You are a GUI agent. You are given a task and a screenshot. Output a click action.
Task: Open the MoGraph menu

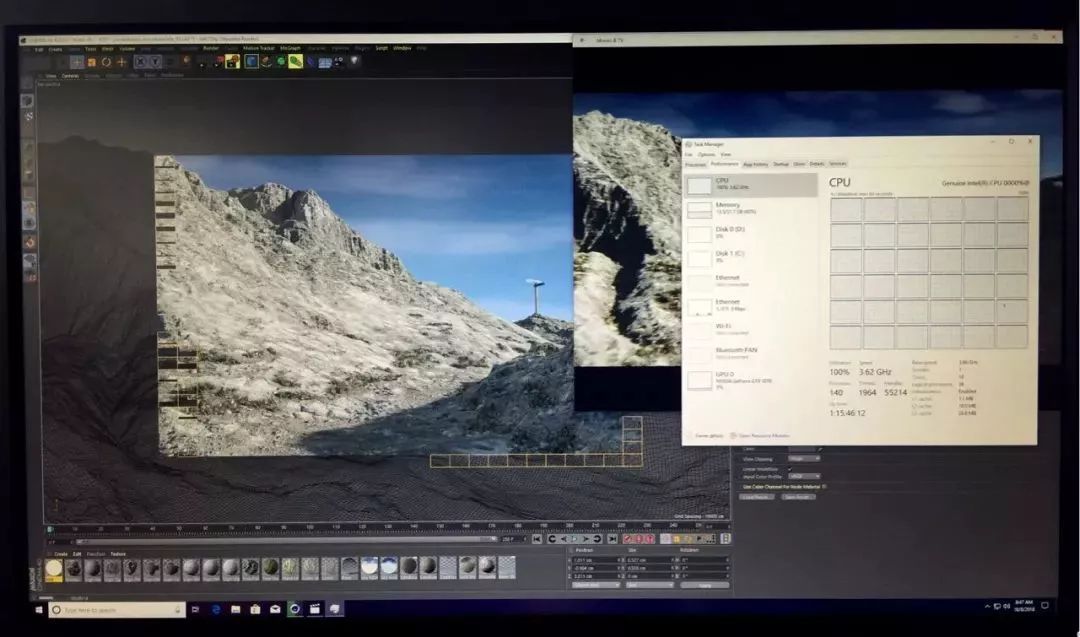click(290, 48)
